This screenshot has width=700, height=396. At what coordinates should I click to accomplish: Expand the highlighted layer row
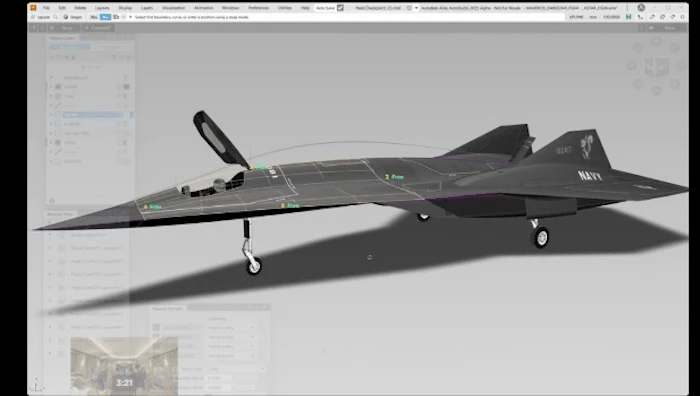(x=51, y=115)
